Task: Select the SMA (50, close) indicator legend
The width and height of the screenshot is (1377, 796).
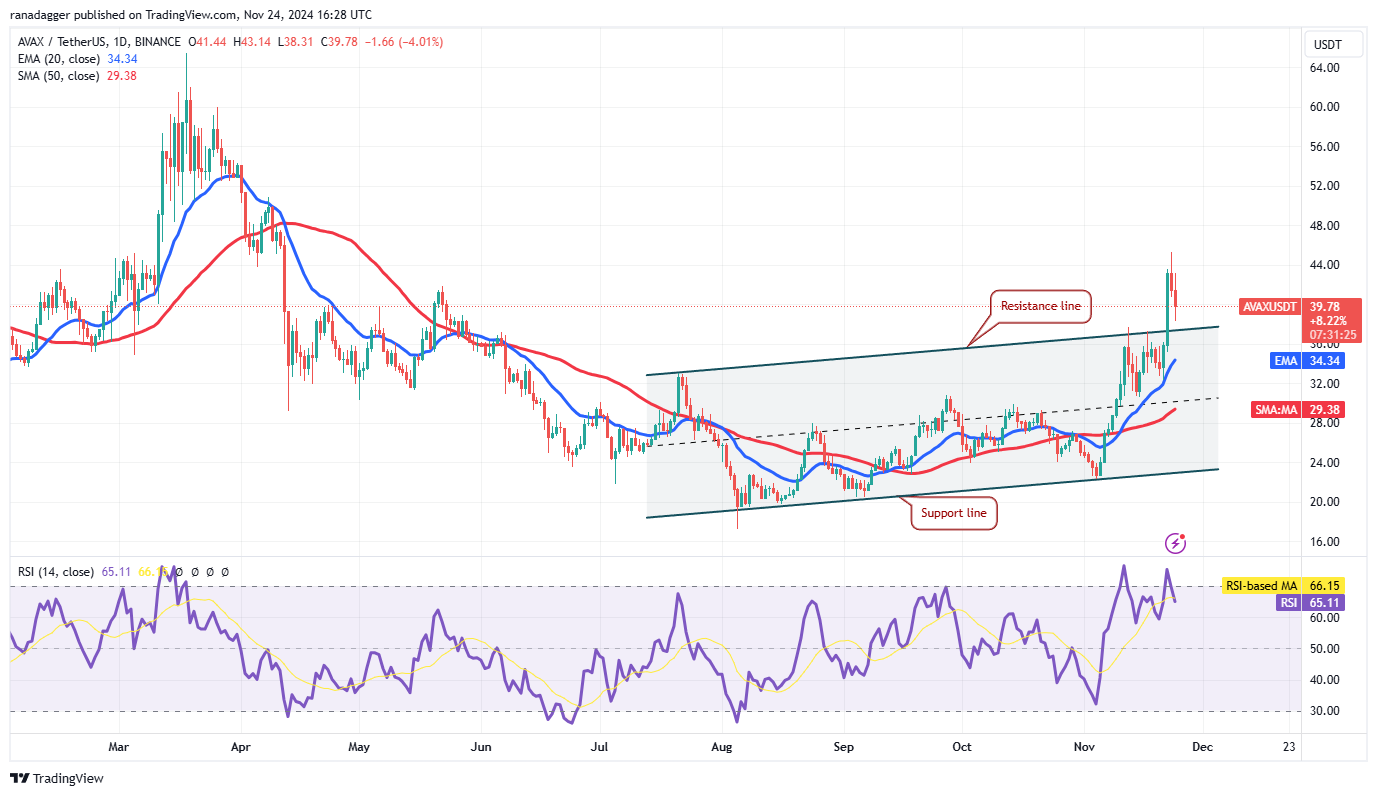Action: (x=56, y=75)
